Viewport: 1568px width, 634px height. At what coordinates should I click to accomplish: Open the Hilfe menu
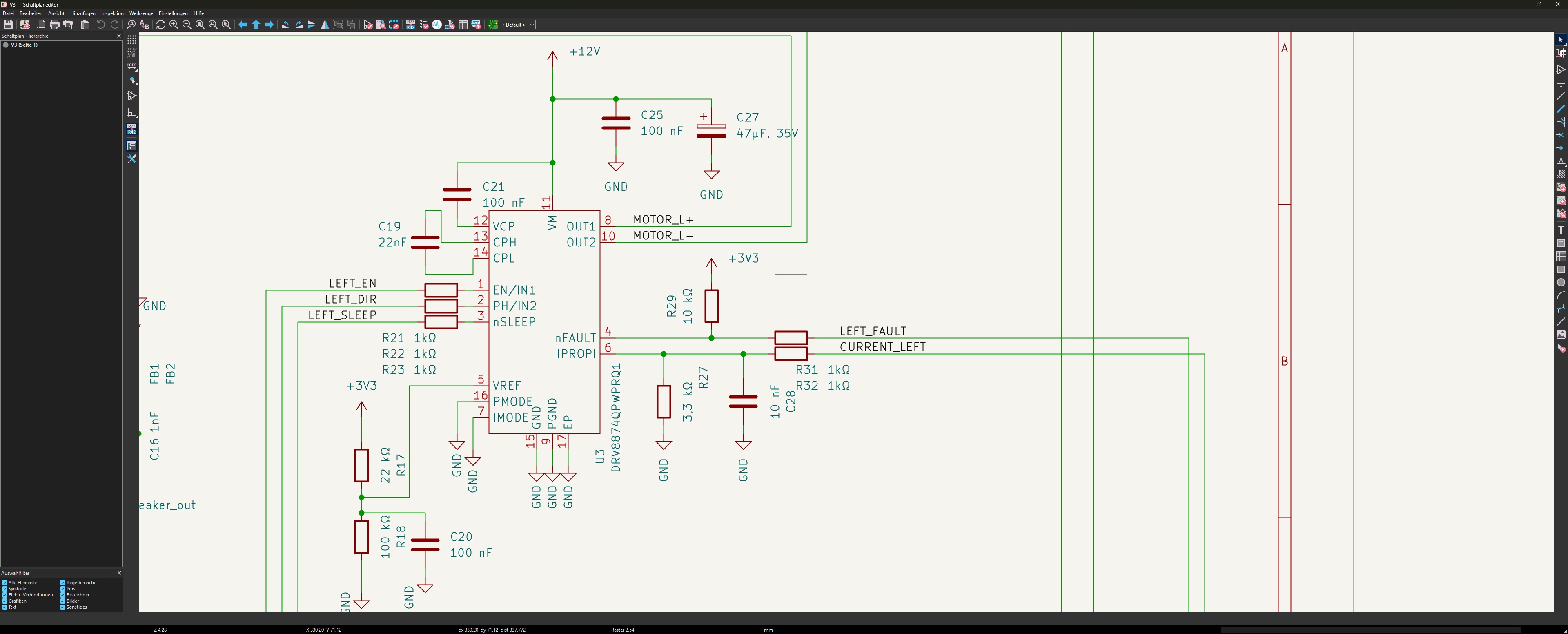(x=198, y=13)
